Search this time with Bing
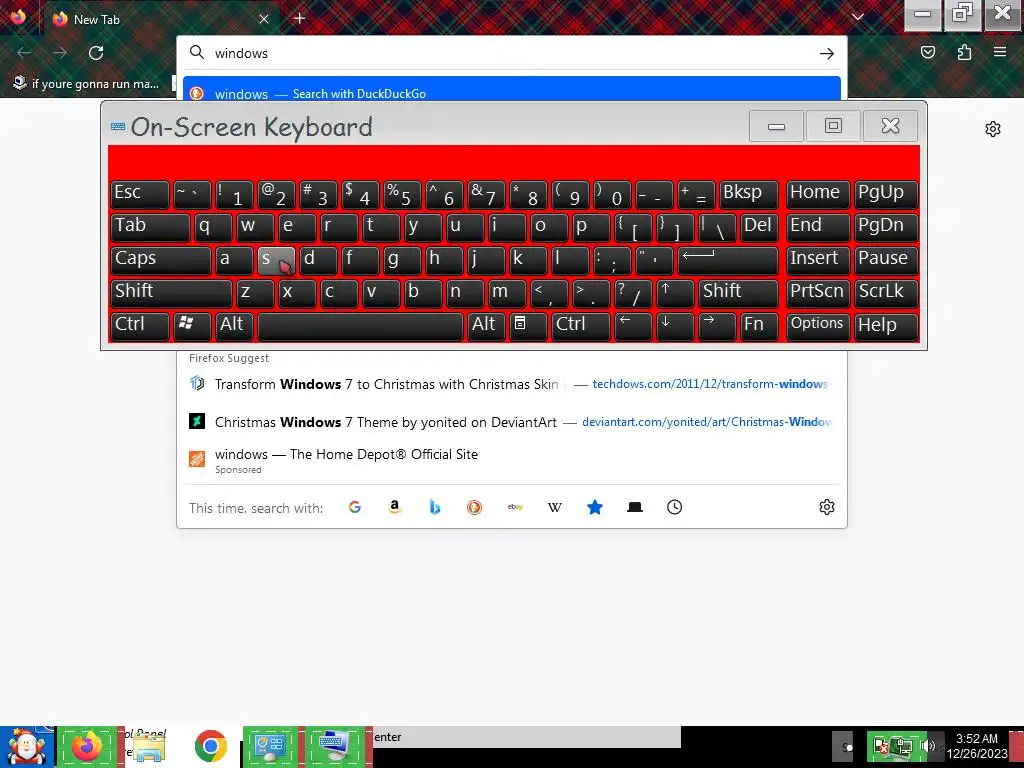 435,507
